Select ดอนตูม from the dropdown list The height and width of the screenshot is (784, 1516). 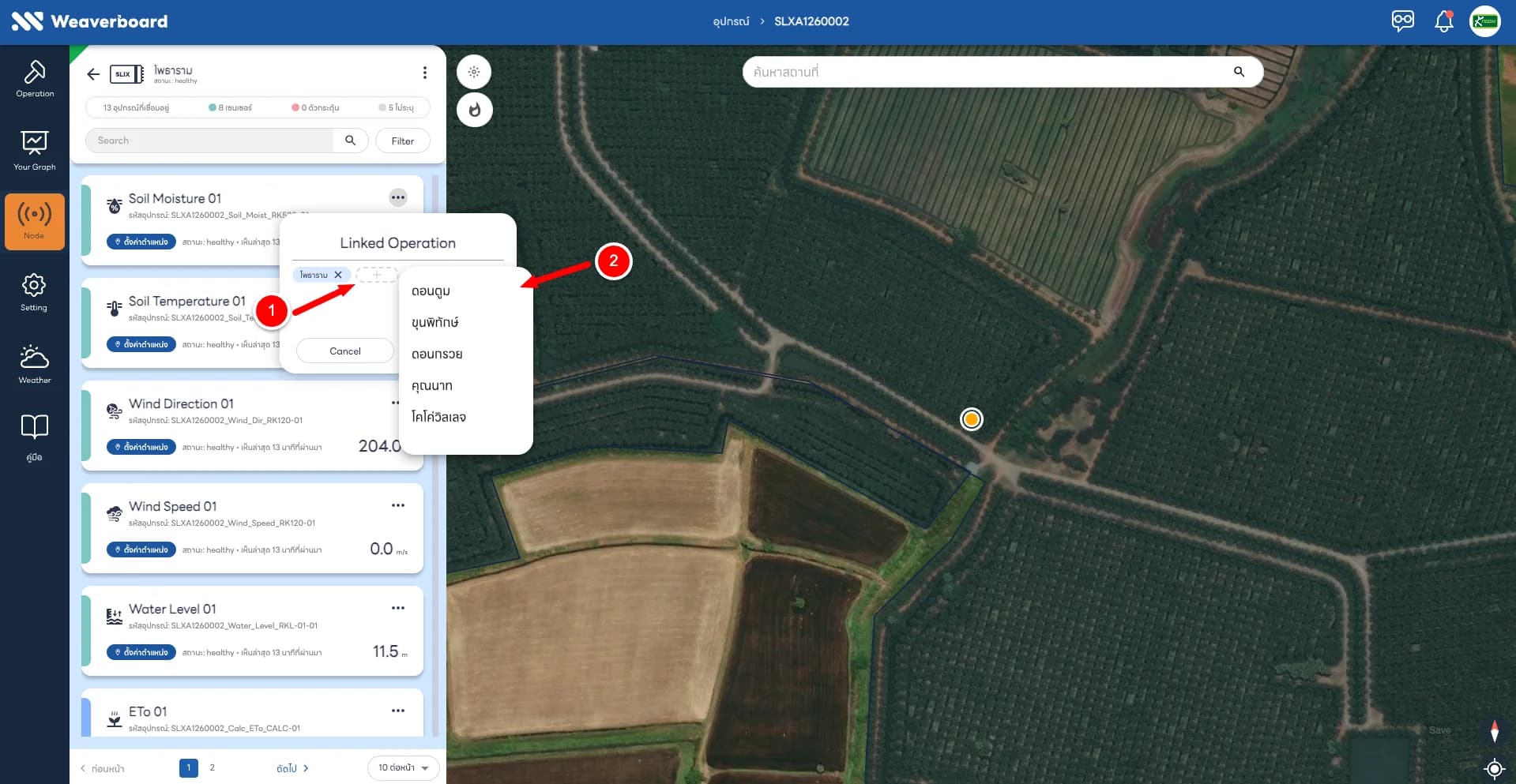[x=466, y=291]
